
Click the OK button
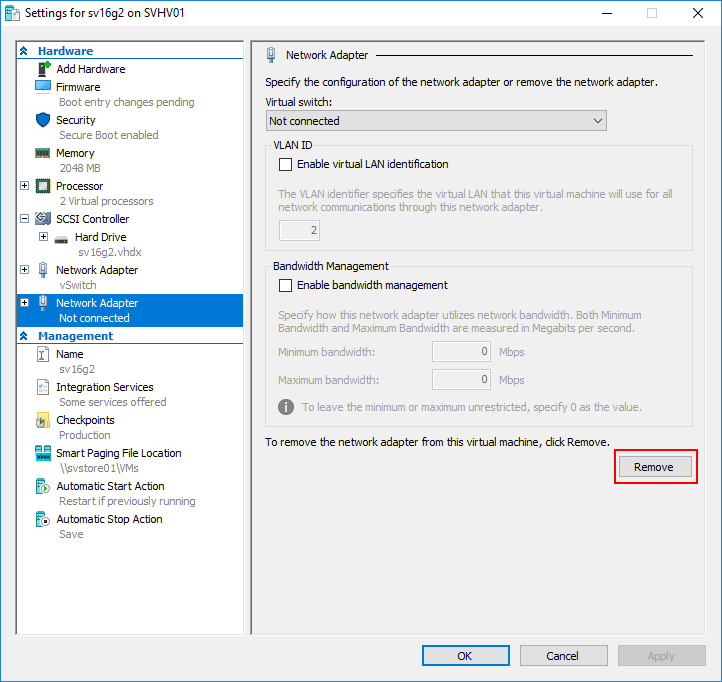click(x=466, y=655)
